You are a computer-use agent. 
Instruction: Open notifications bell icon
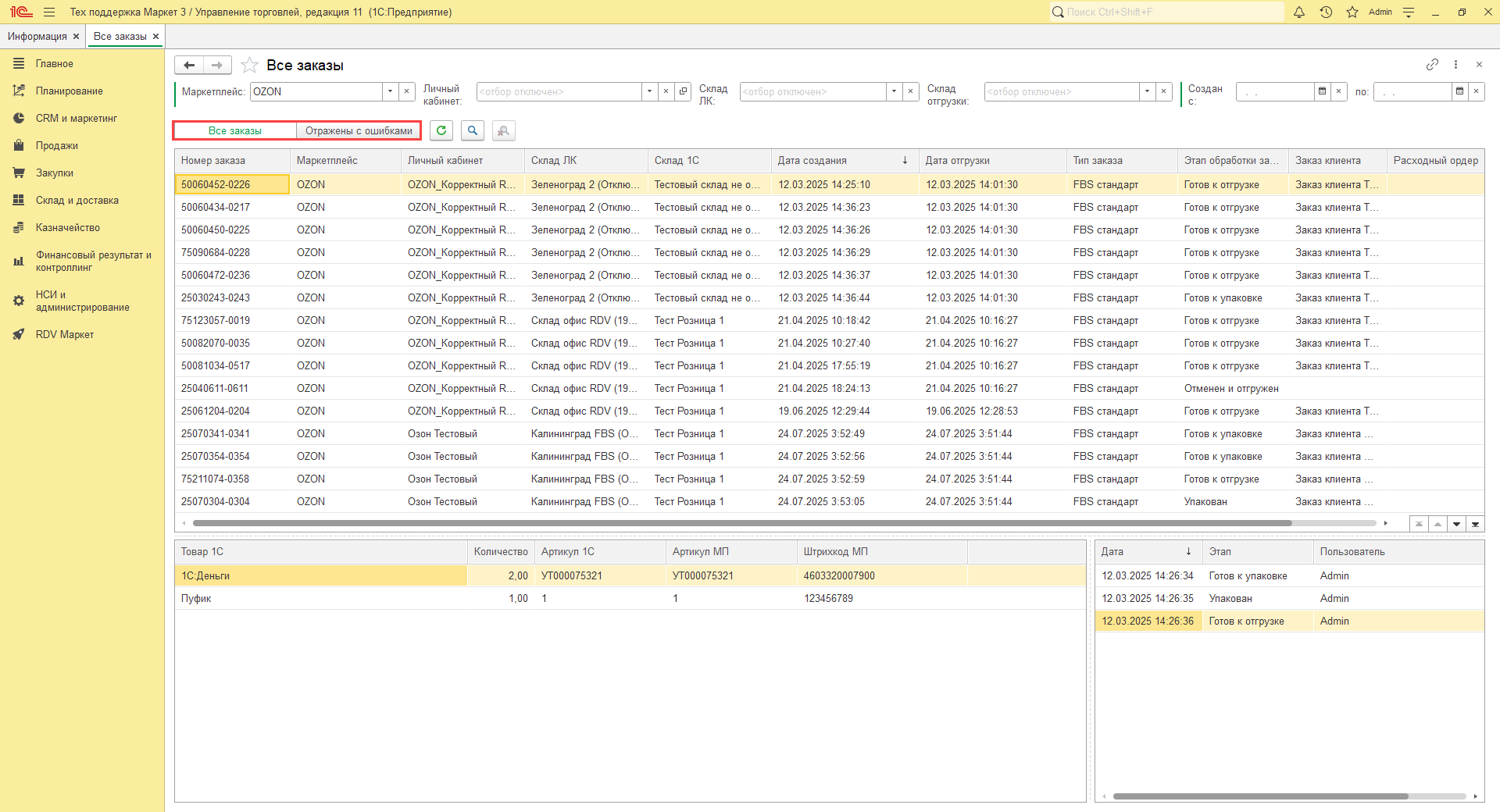[x=1299, y=12]
